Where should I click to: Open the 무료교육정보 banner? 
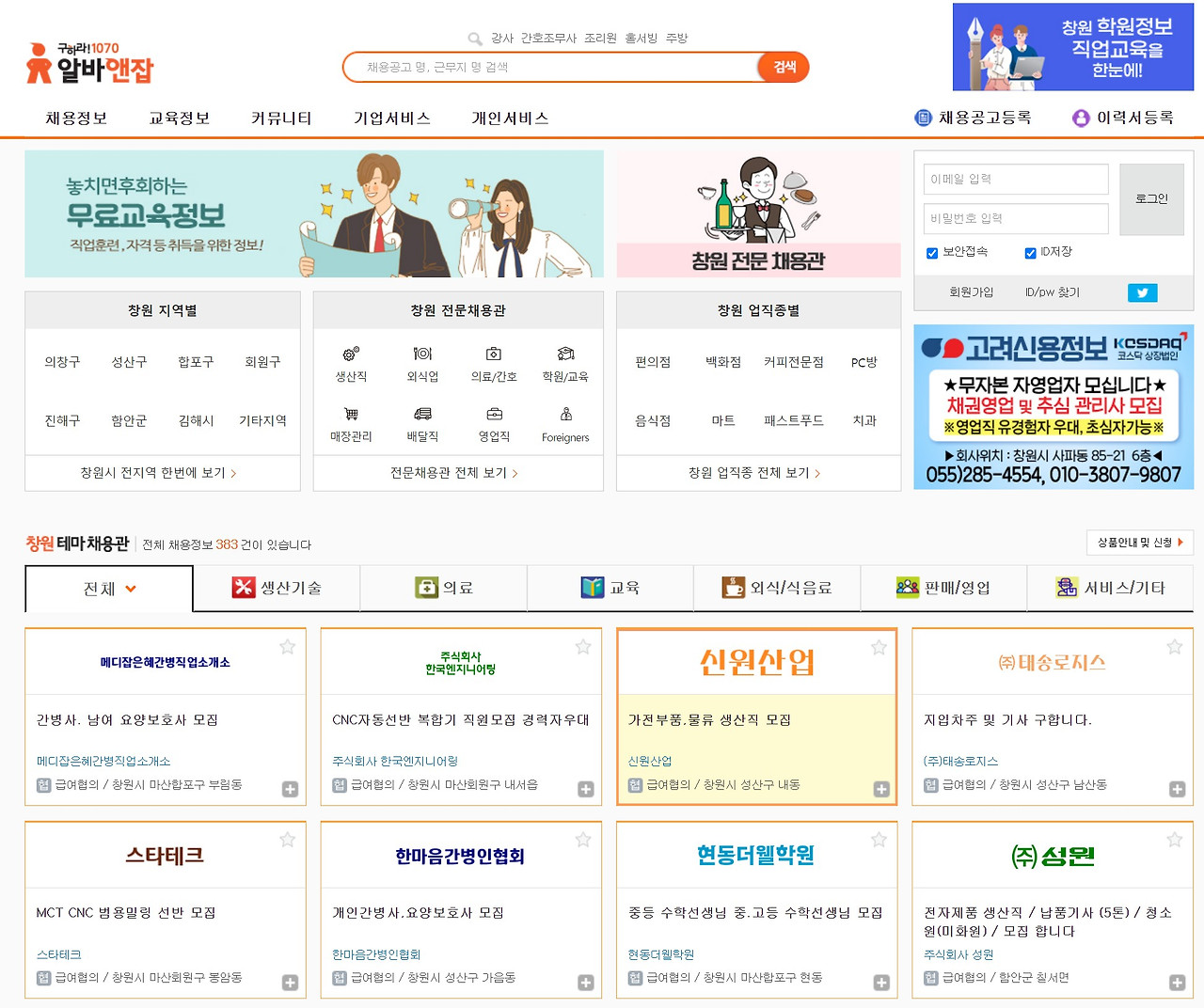click(x=314, y=213)
